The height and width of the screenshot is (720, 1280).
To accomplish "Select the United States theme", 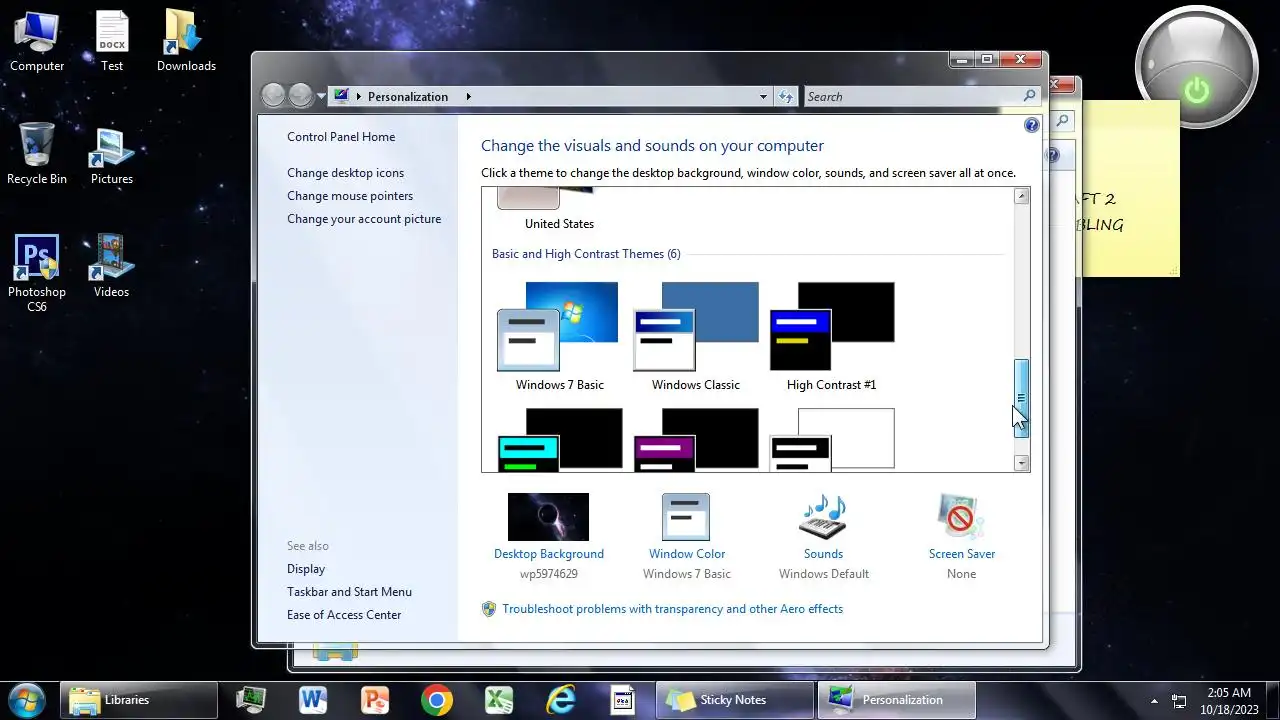I will (x=559, y=211).
